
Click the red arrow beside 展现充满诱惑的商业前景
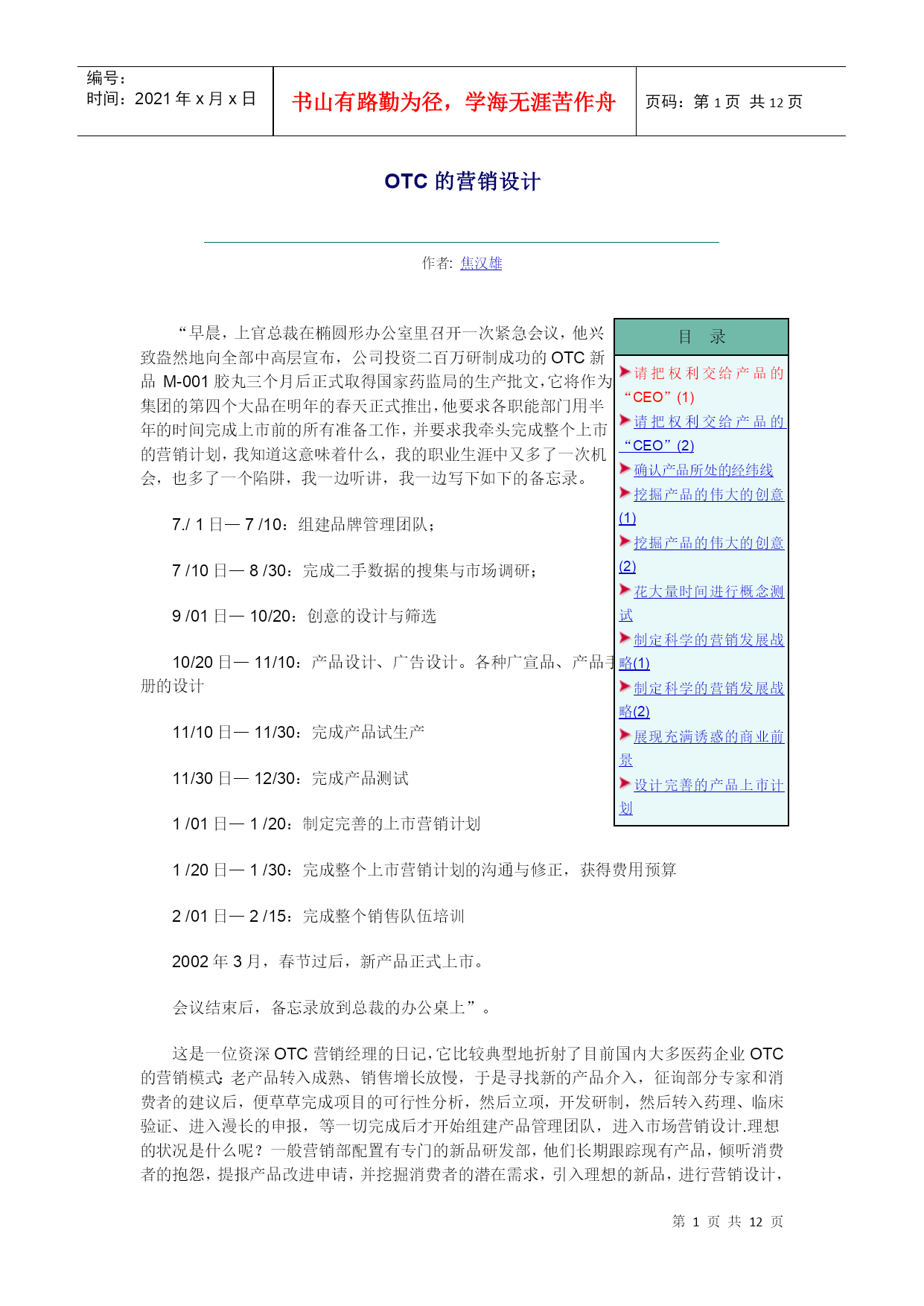click(x=625, y=735)
